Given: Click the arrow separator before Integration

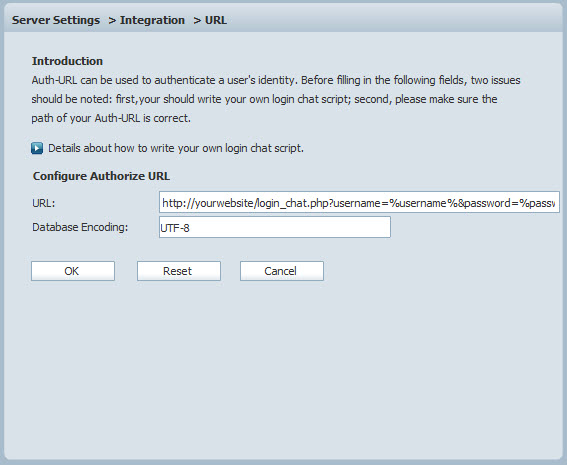Looking at the screenshot, I should [x=112, y=21].
